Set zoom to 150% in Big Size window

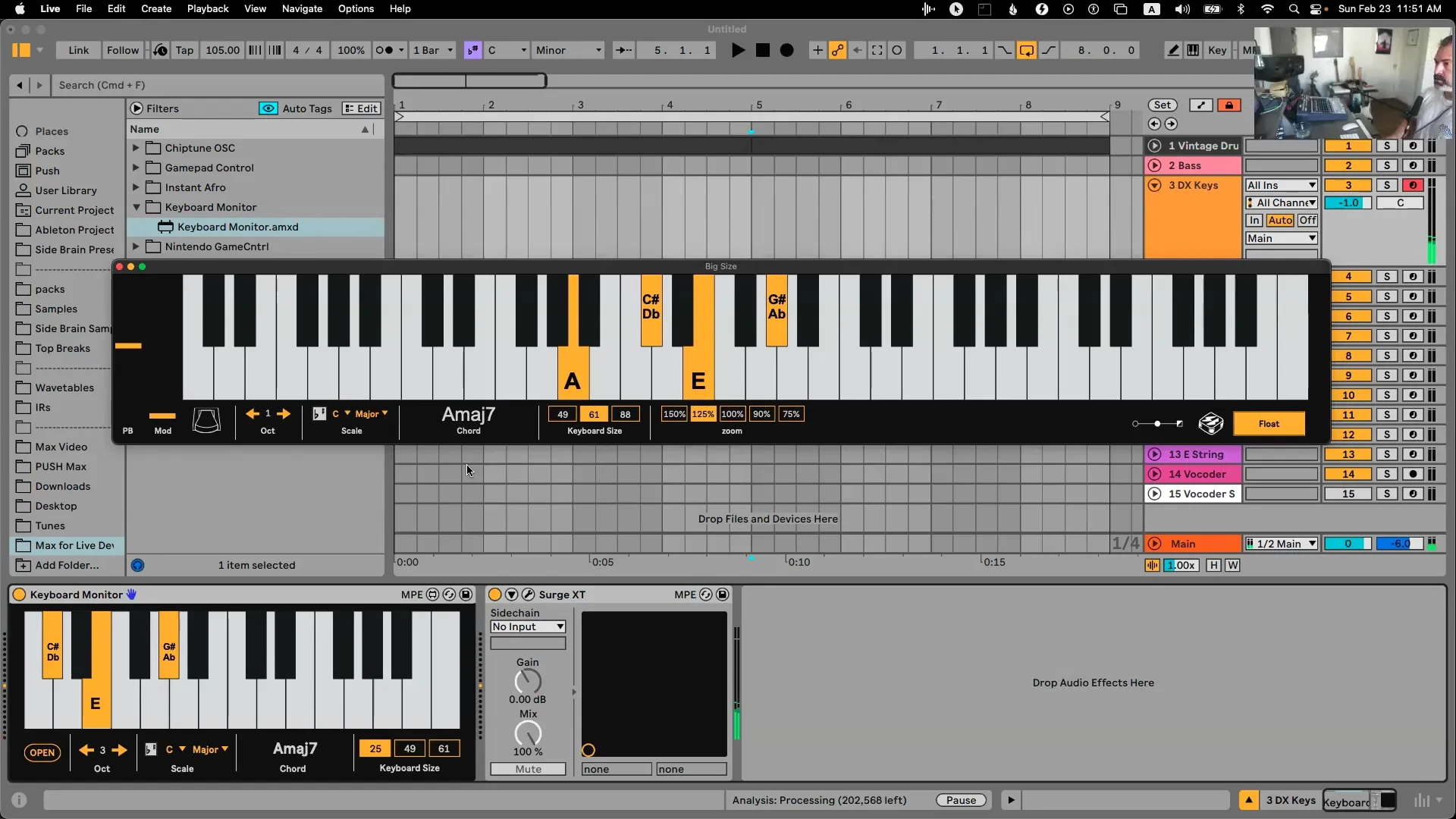[x=674, y=414]
